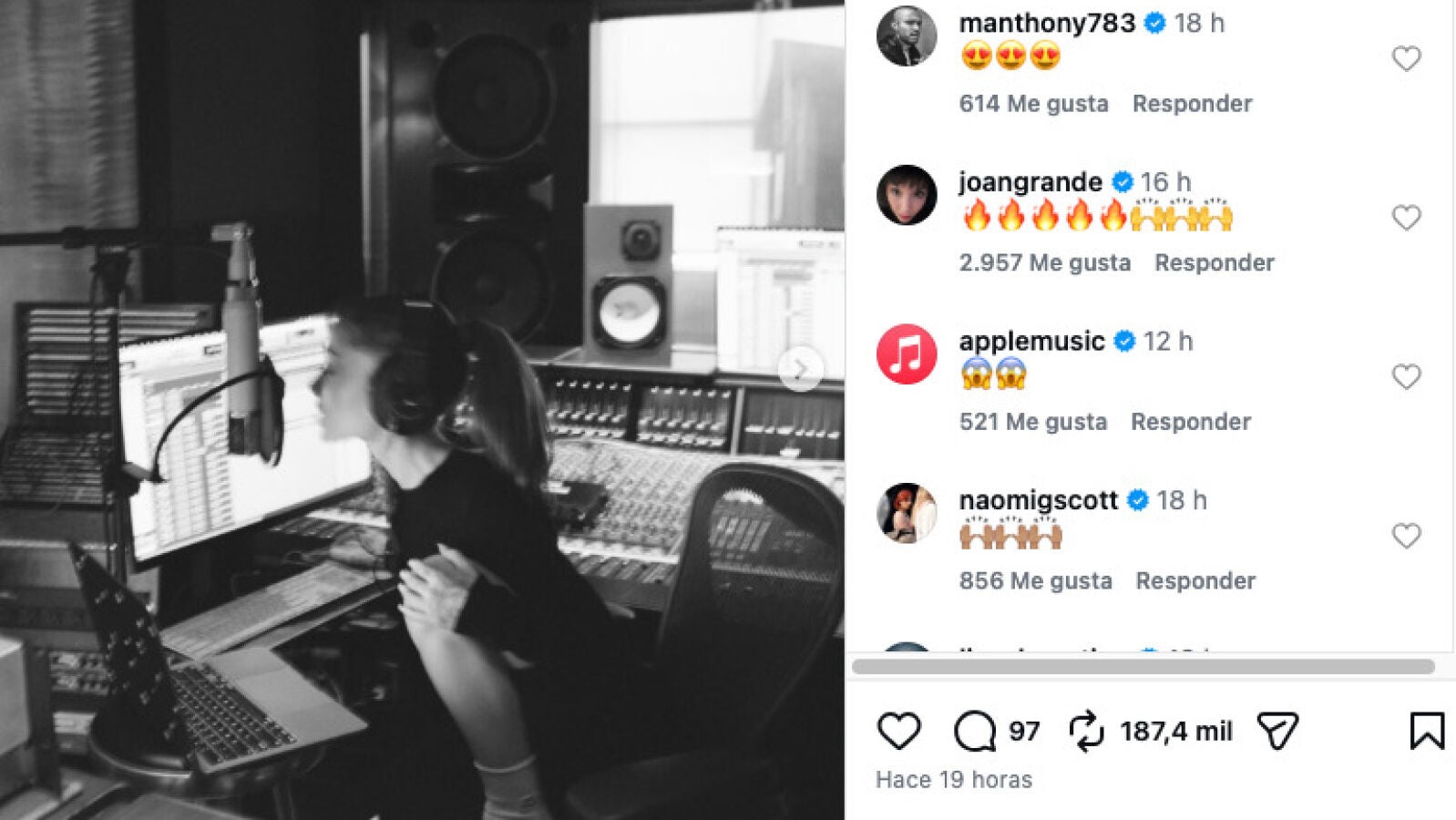Viewport: 1456px width, 820px height.
Task: Like the post with heart icon
Action: click(898, 731)
